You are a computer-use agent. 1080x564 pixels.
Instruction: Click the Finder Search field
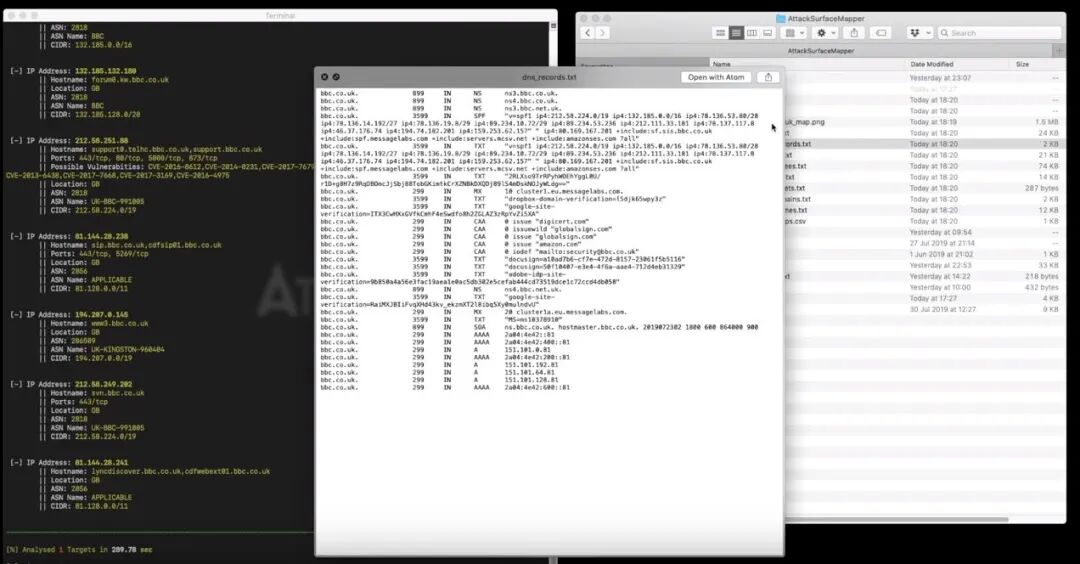[x=999, y=33]
